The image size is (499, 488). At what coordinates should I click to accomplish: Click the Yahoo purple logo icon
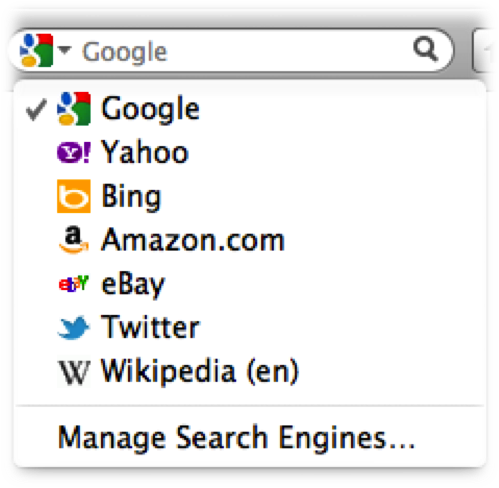(x=74, y=153)
